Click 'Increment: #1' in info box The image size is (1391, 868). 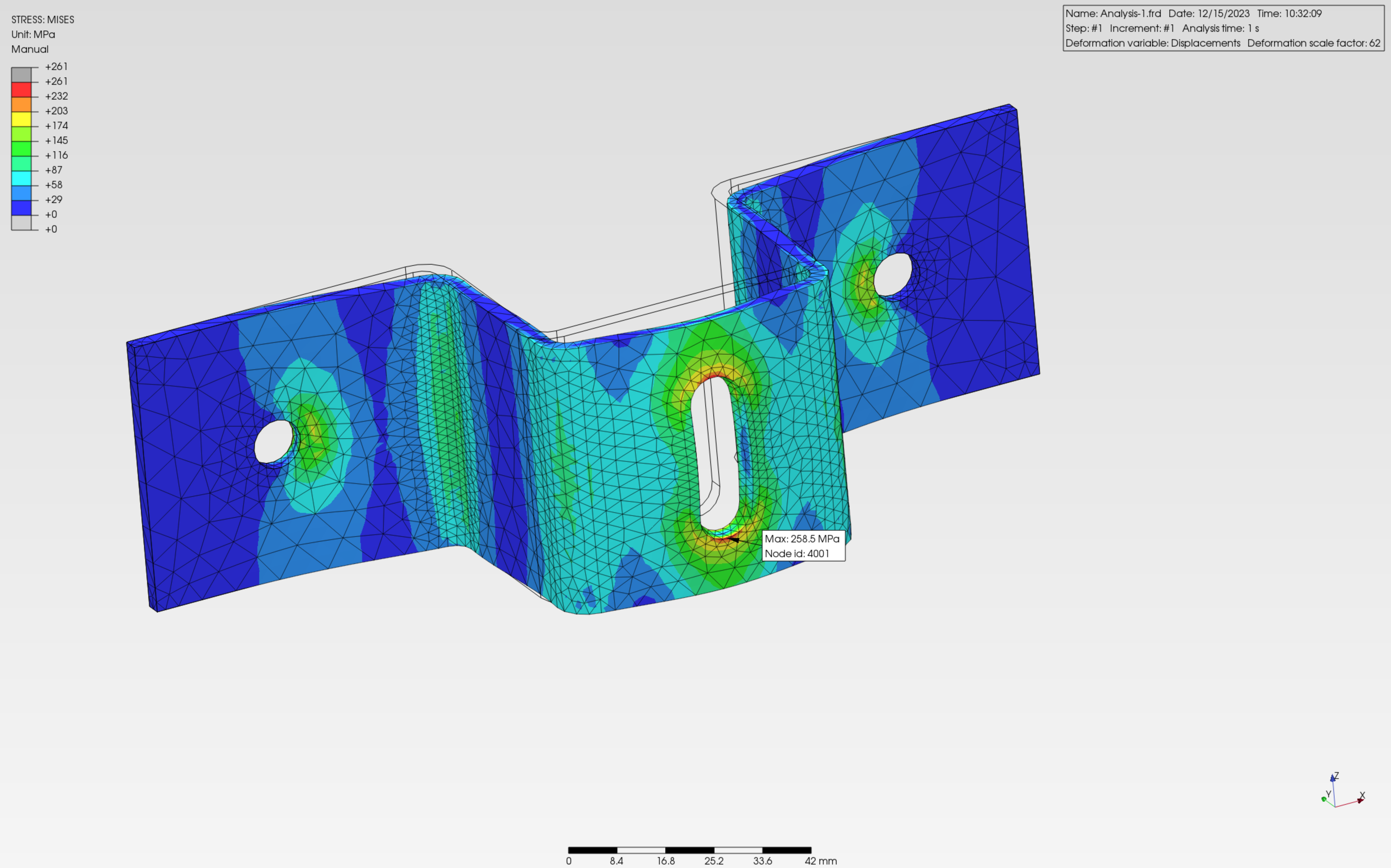(x=1142, y=28)
